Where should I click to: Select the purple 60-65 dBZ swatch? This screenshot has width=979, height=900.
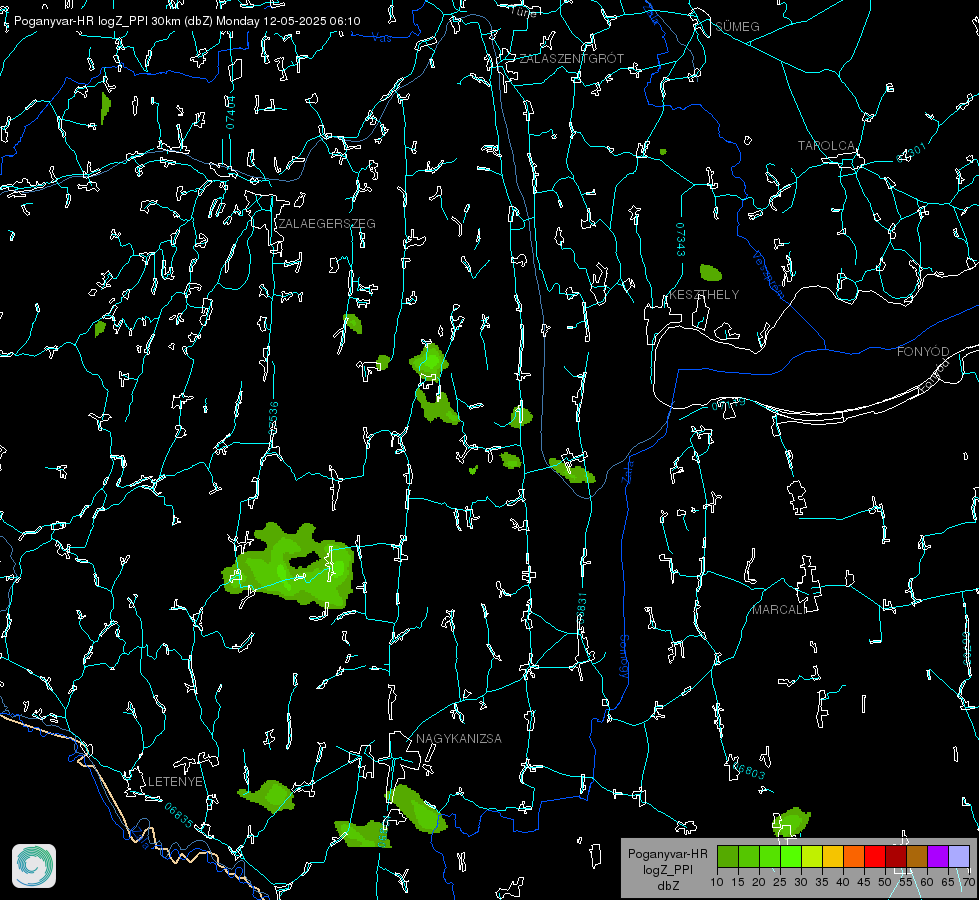tap(938, 856)
